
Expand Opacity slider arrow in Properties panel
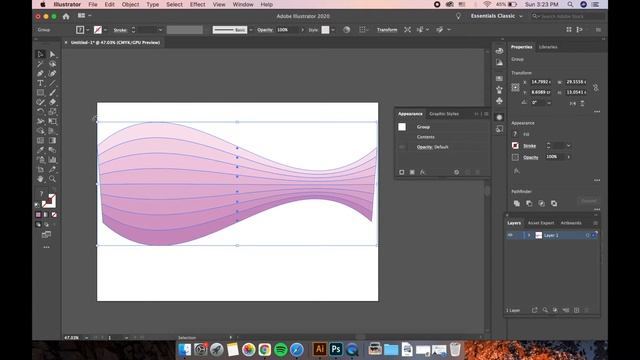569,157
